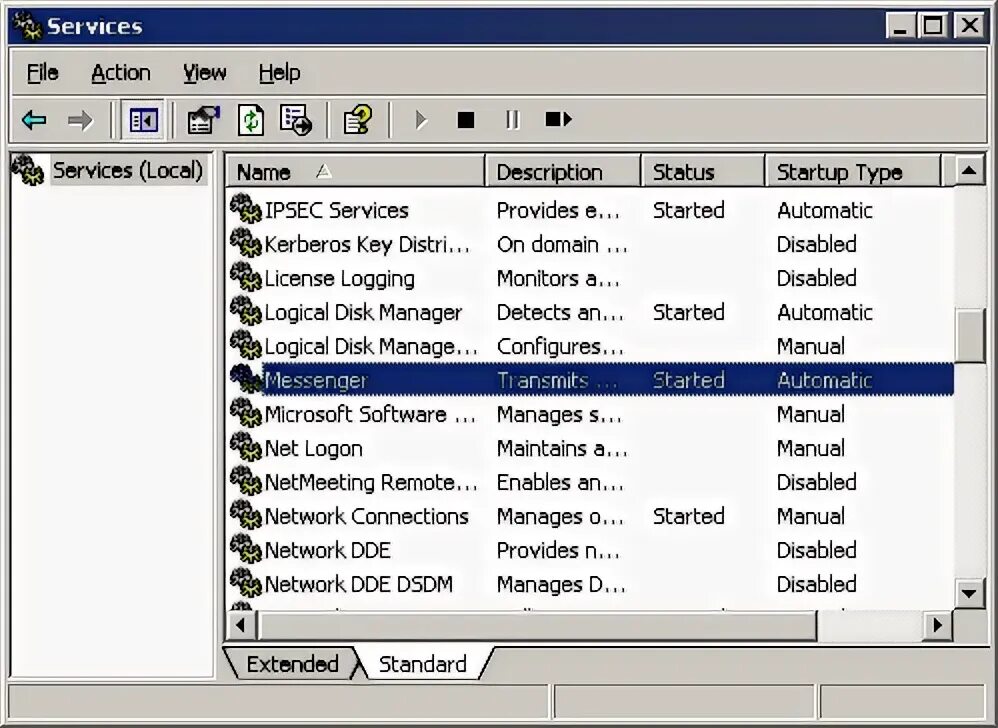Click the gear icon beside Network DDE

pos(246,550)
